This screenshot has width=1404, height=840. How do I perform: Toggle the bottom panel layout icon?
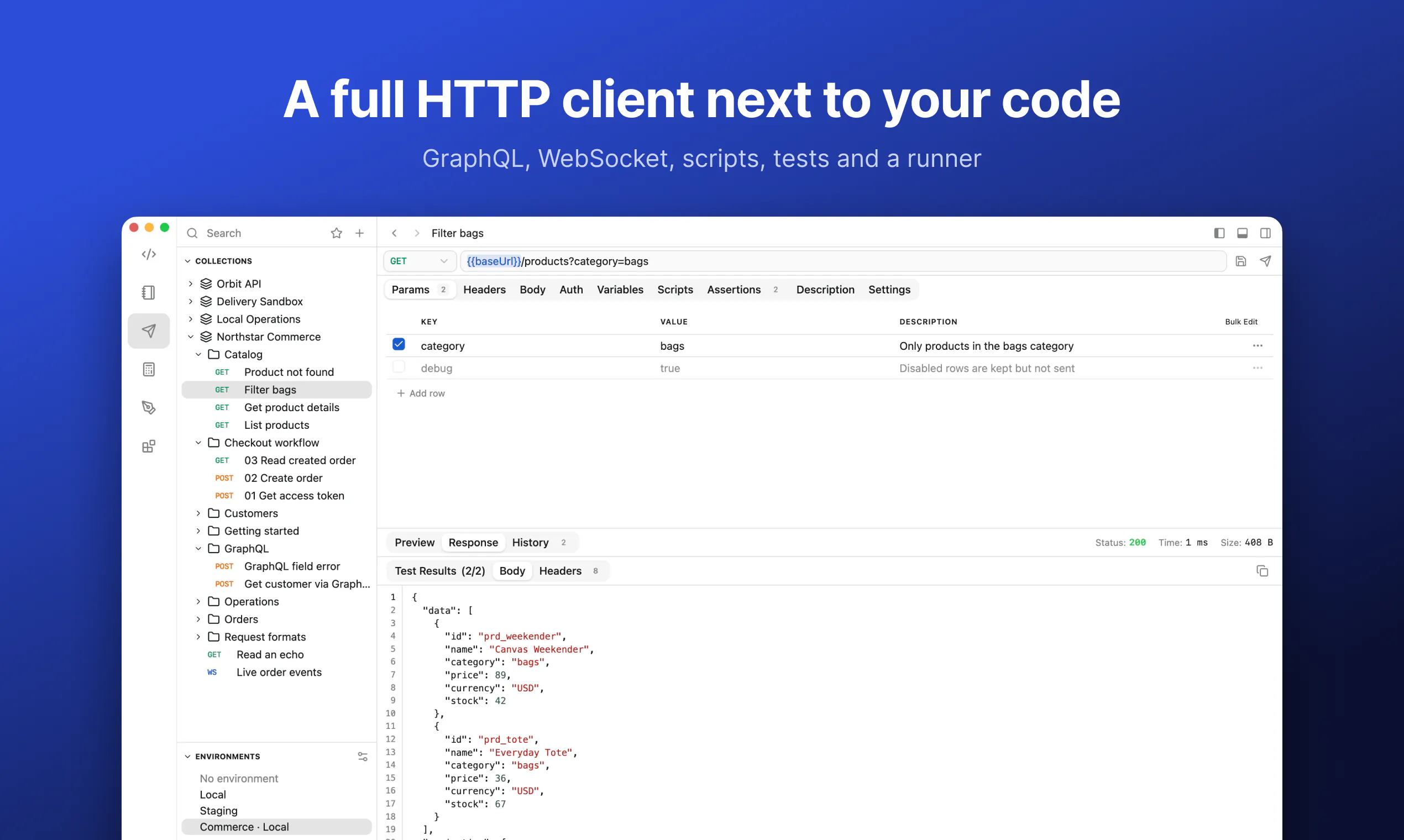pos(1242,233)
